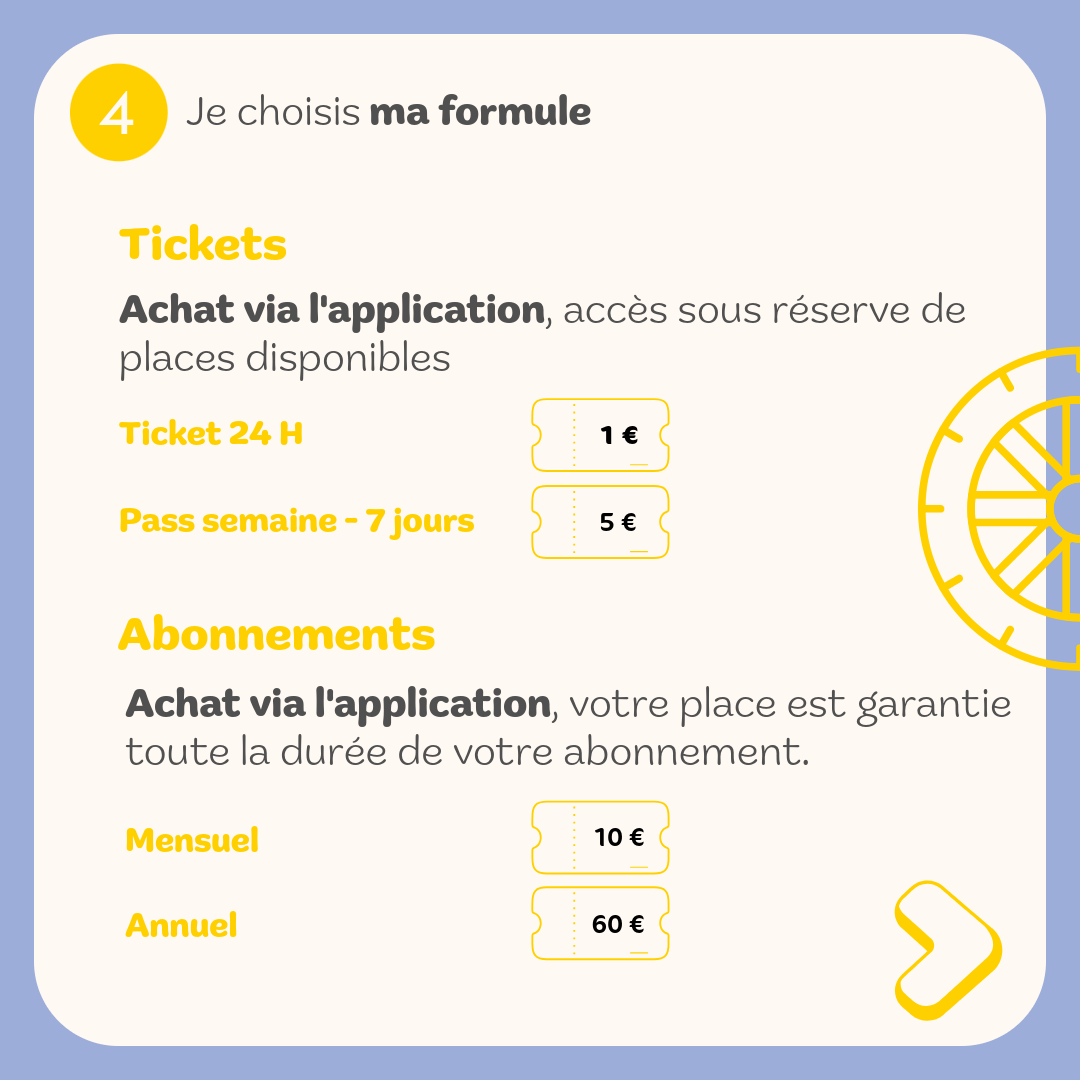Click 'votre place est garantie' text
1080x1080 pixels.
point(789,704)
